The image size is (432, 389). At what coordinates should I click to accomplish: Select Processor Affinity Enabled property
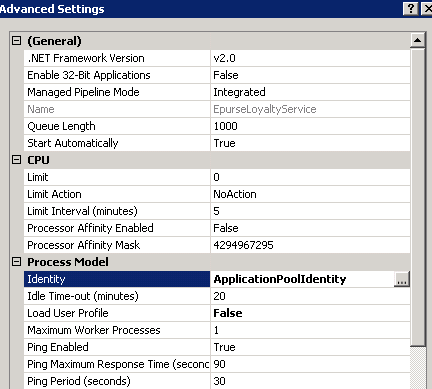117,228
